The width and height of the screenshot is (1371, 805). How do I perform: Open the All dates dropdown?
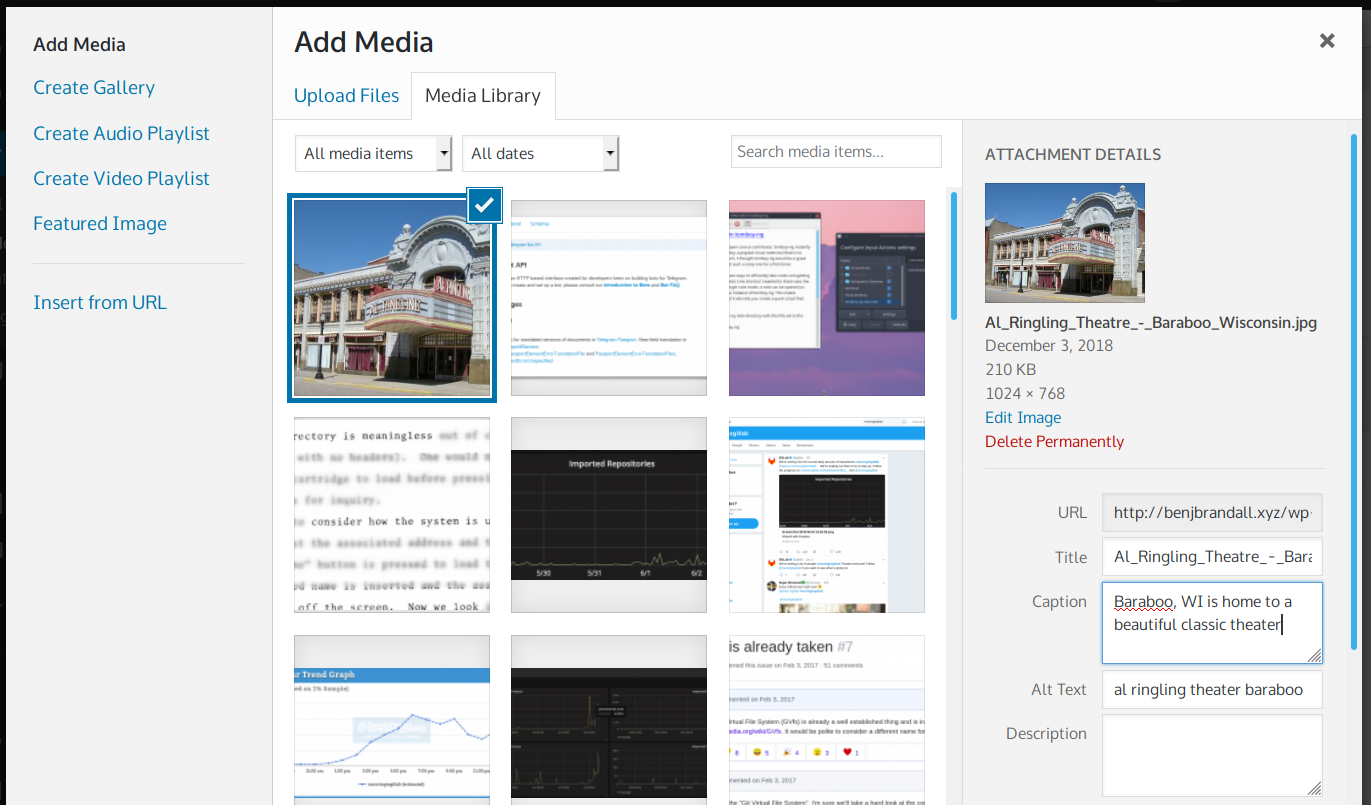point(540,153)
